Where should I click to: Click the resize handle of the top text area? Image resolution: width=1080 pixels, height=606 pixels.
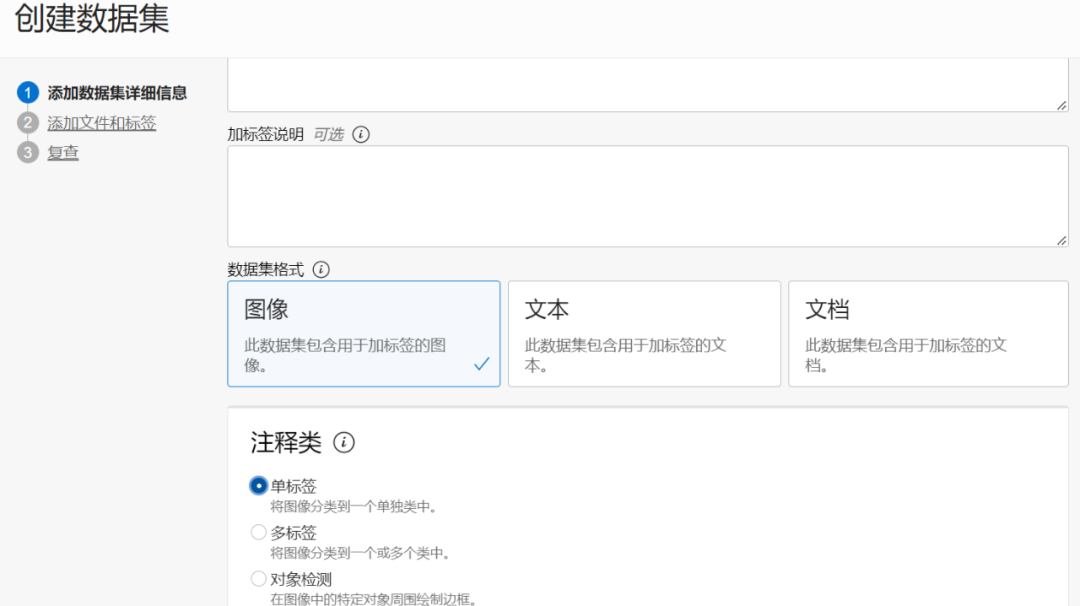point(1061,105)
